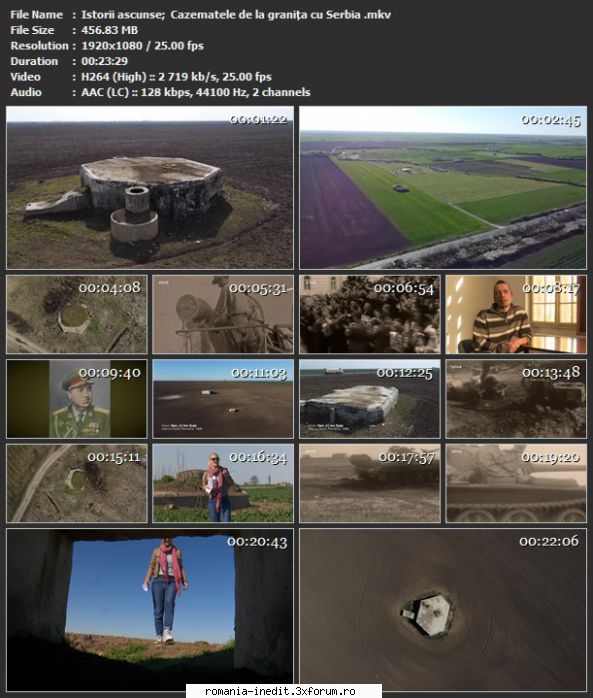Open the sepia landscape thumbnail at 00:17:57

(370, 483)
